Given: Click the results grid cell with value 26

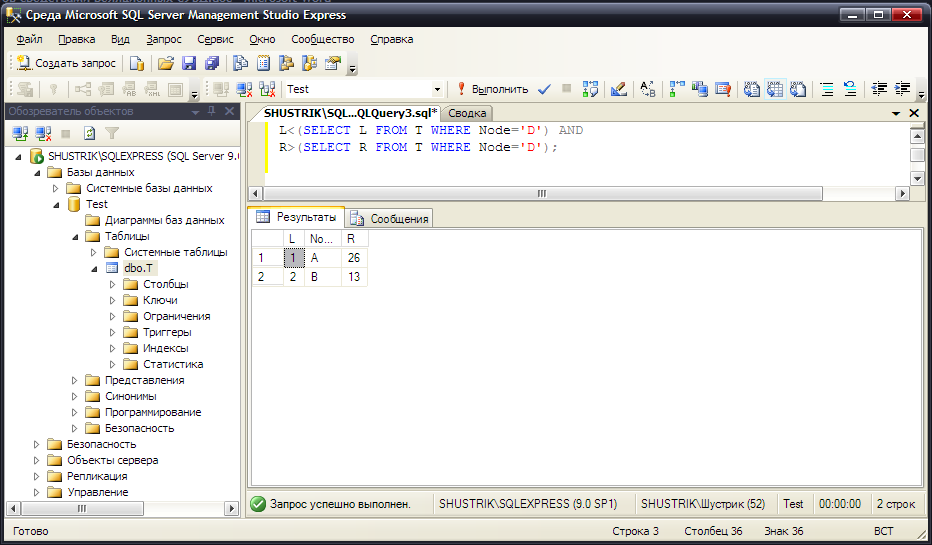Looking at the screenshot, I should pos(354,258).
